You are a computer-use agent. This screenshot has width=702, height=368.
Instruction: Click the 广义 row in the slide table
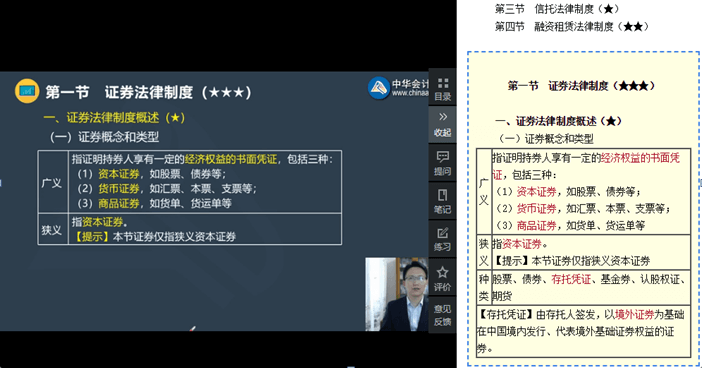(x=190, y=181)
